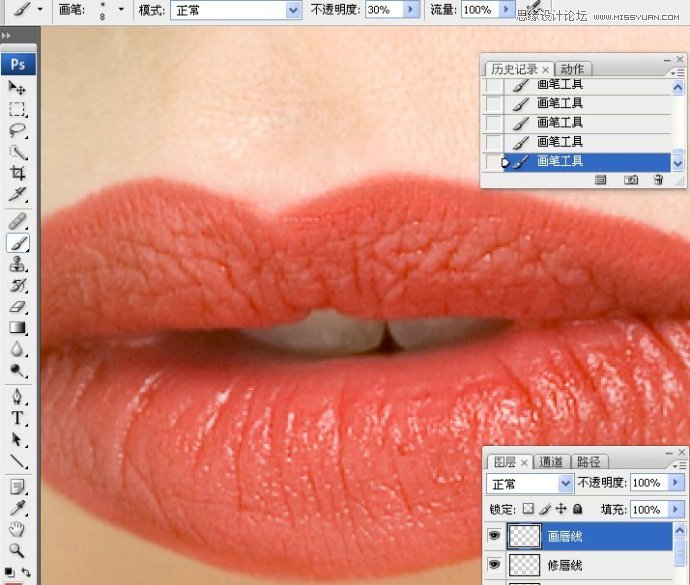Click the layer fill 100% field

pos(649,510)
